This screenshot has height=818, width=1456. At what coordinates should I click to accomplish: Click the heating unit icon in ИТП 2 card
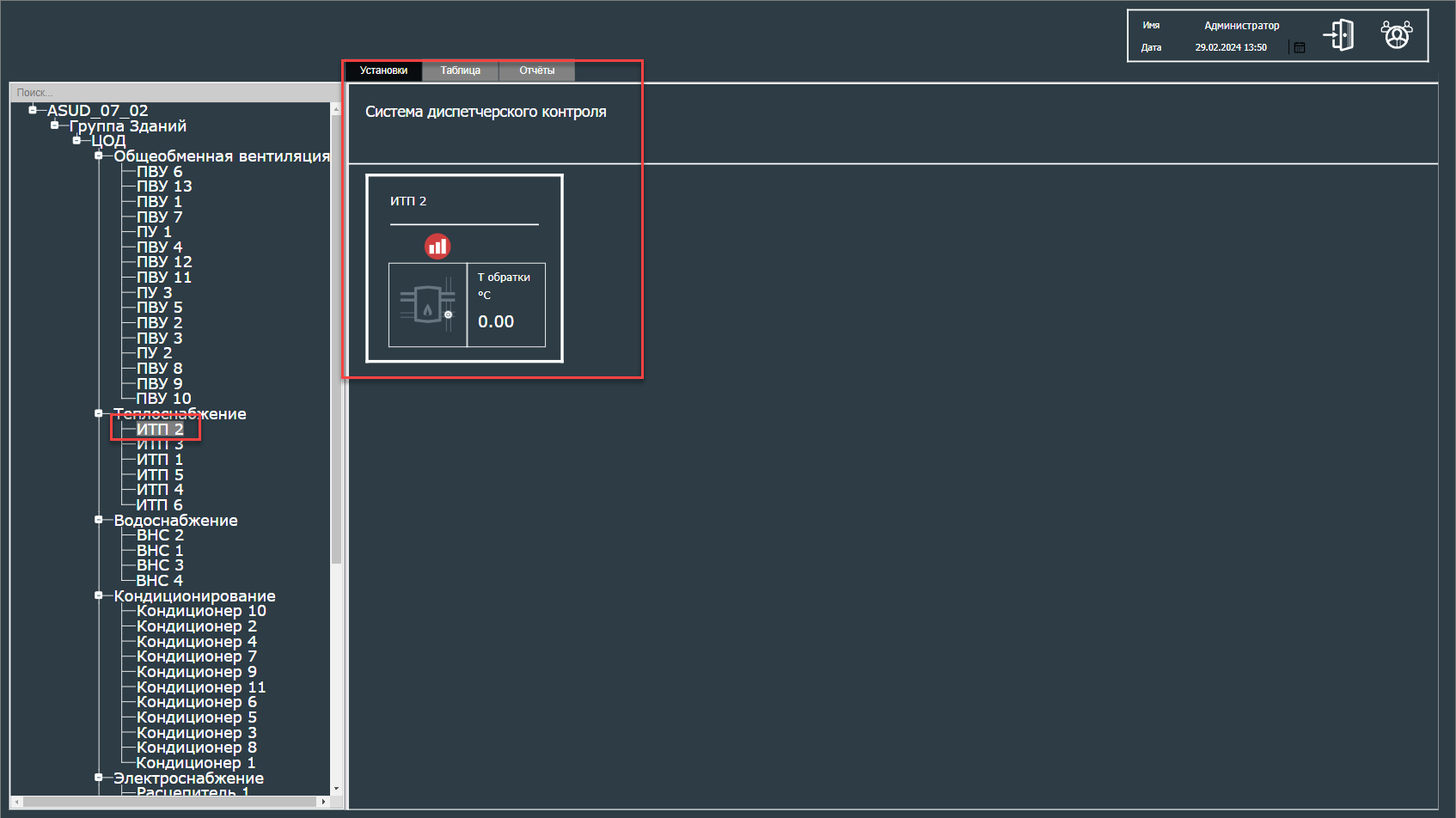(x=427, y=305)
